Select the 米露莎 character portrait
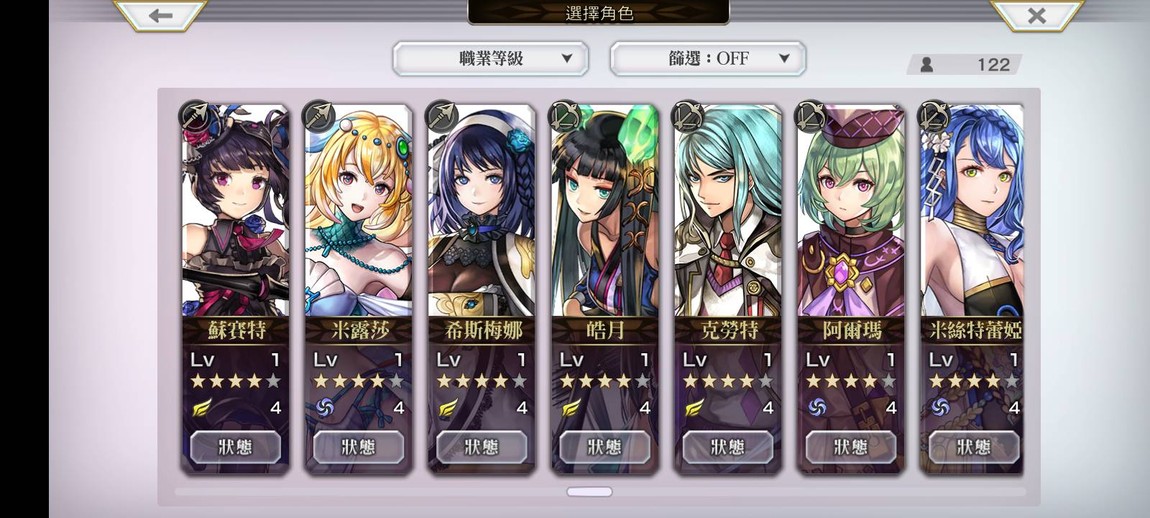 tap(359, 211)
